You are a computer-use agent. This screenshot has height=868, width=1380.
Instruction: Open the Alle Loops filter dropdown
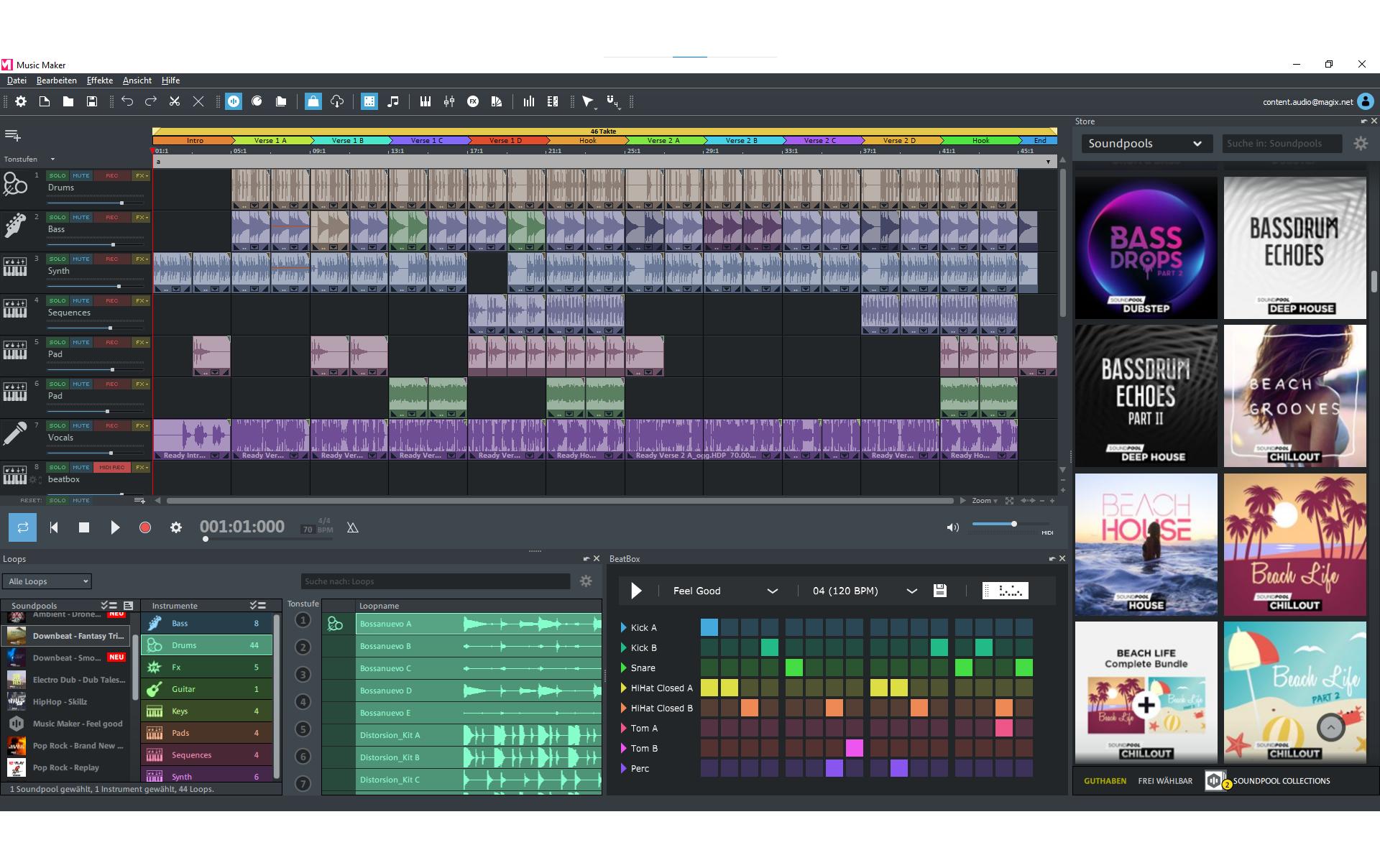pyautogui.click(x=47, y=581)
